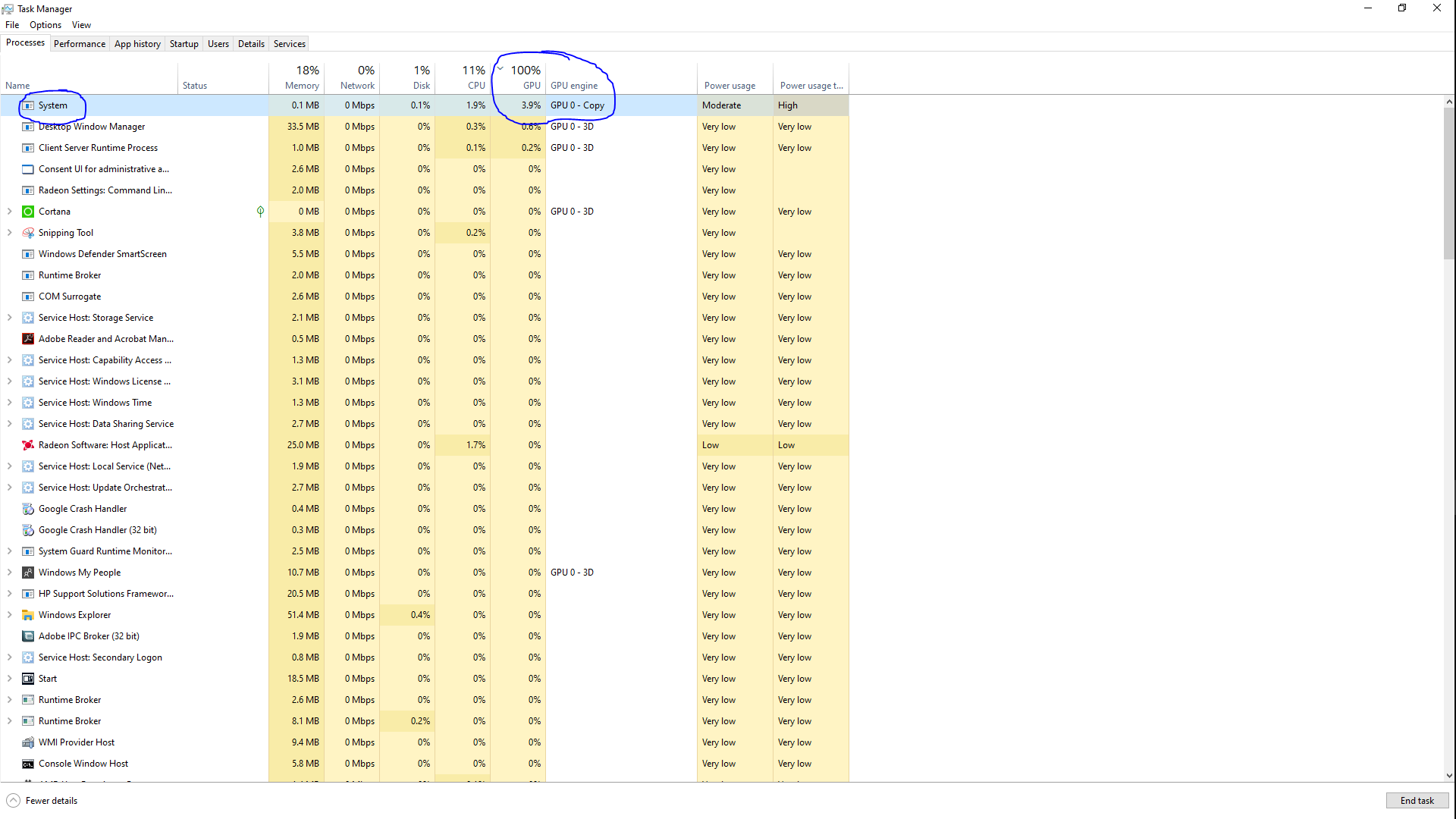Switch to the App history tab
This screenshot has width=1456, height=819.
pos(137,44)
